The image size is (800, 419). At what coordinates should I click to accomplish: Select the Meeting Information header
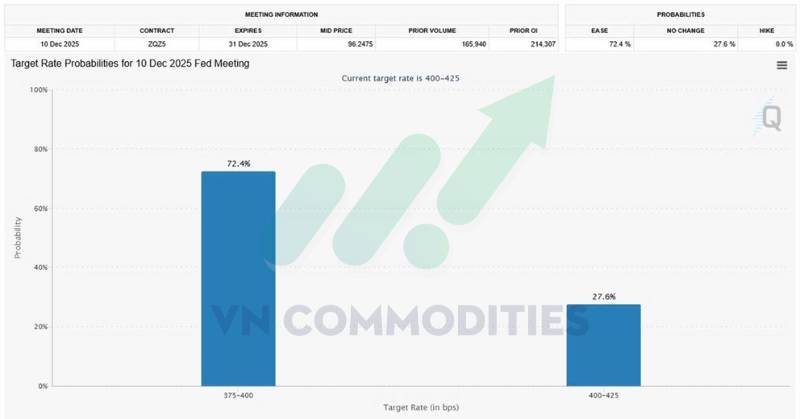pyautogui.click(x=281, y=15)
